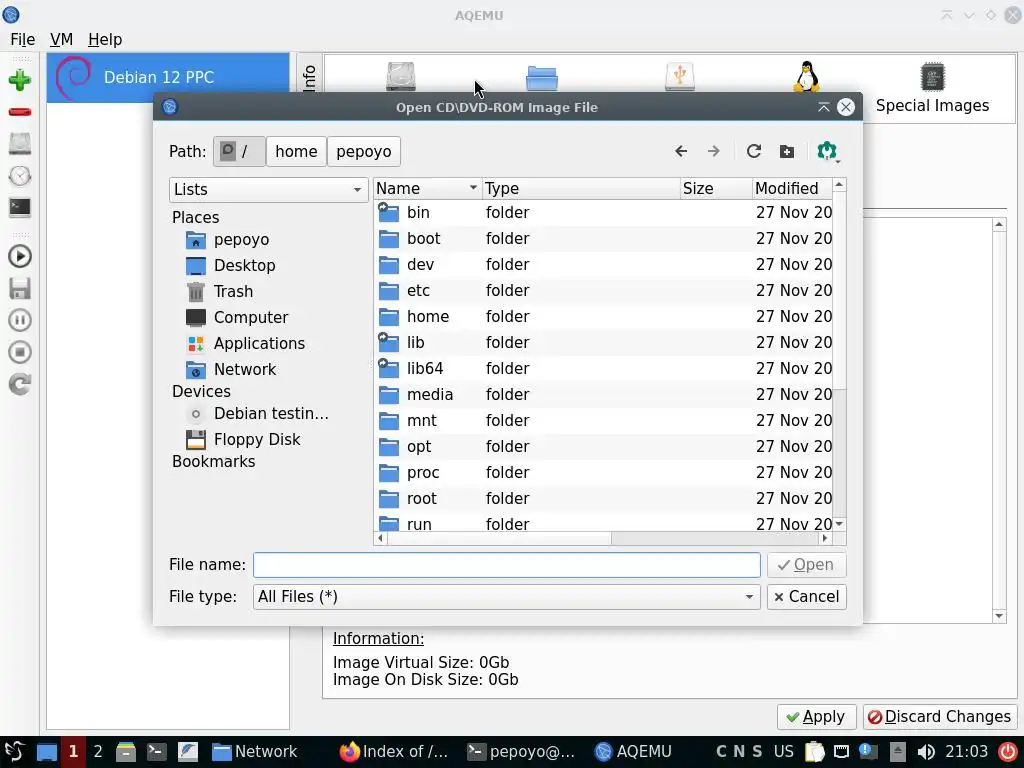Reload the file list
The width and height of the screenshot is (1024, 768).
click(754, 152)
